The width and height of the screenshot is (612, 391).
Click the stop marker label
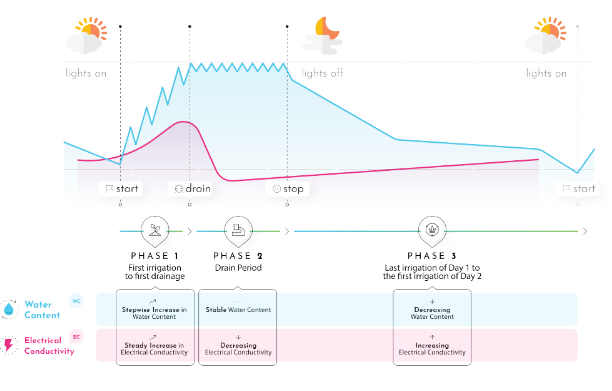click(x=287, y=189)
